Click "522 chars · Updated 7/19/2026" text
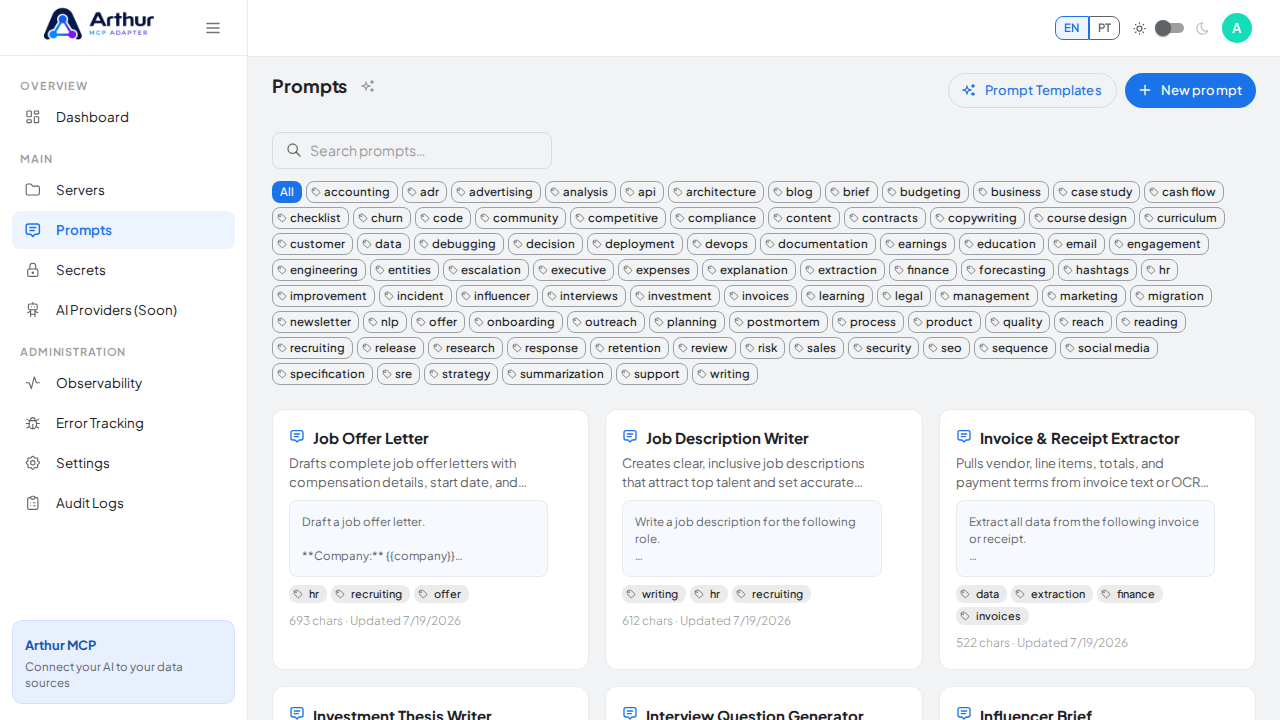This screenshot has height=720, width=1280. [1042, 643]
